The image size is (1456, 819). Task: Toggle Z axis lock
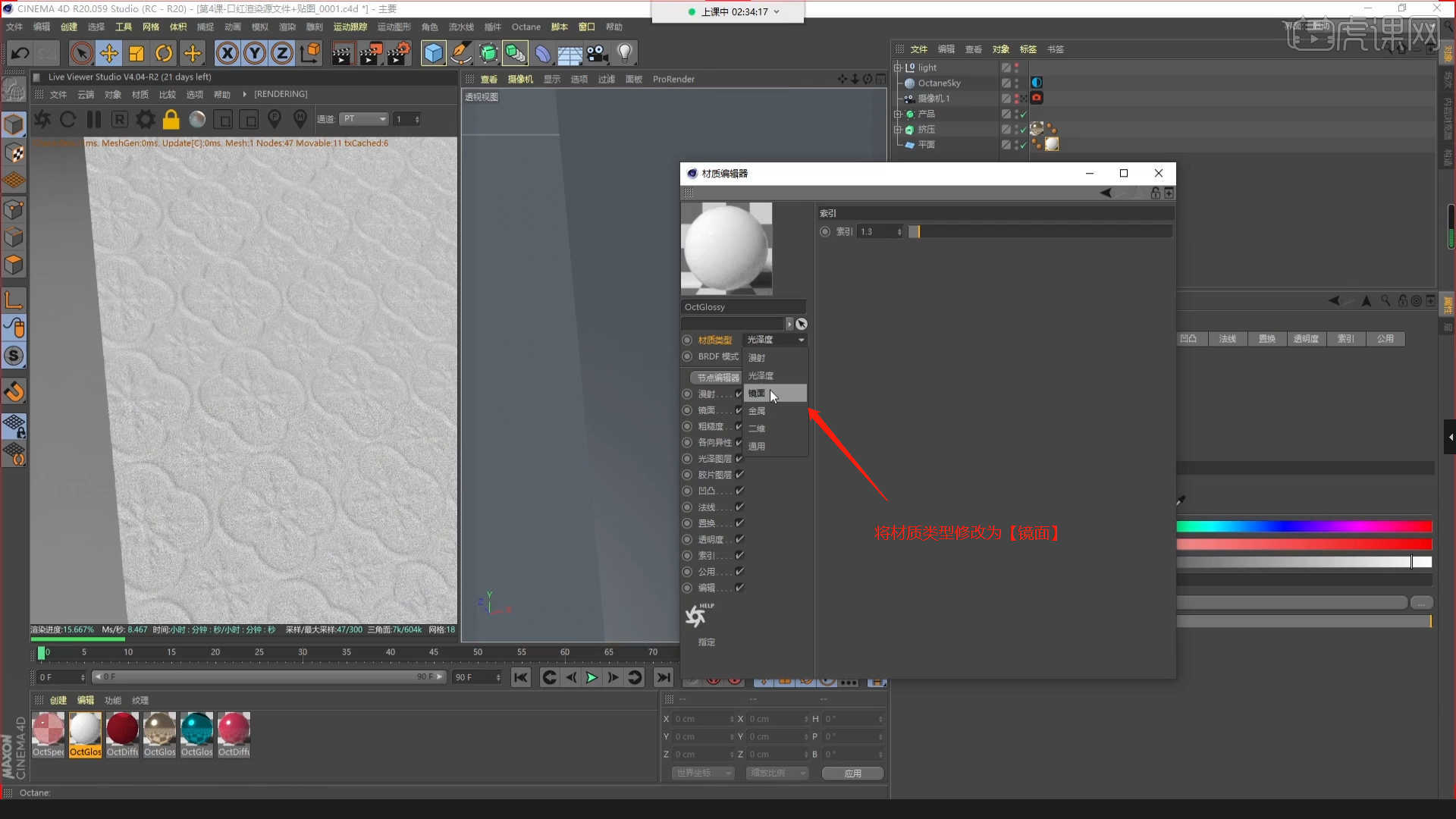tap(282, 53)
